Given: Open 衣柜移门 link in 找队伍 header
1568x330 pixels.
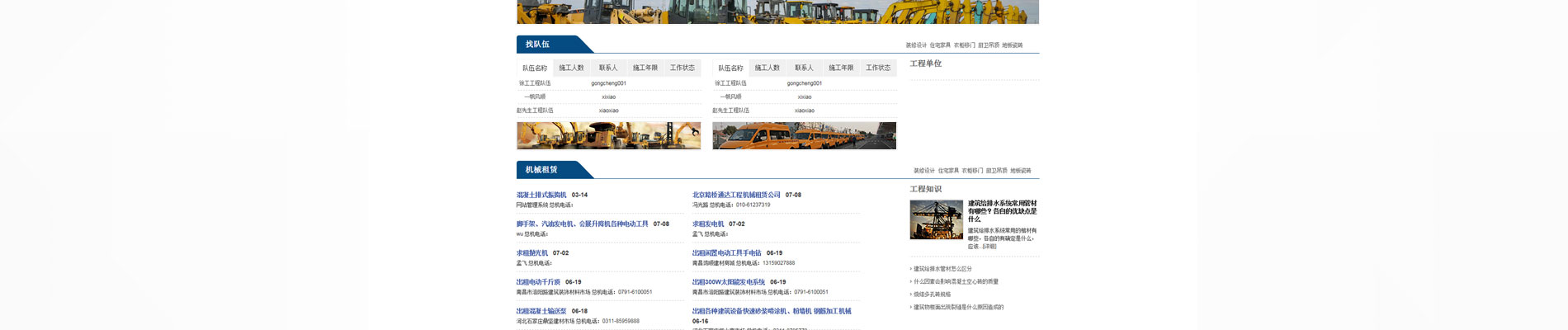Looking at the screenshot, I should [x=964, y=45].
